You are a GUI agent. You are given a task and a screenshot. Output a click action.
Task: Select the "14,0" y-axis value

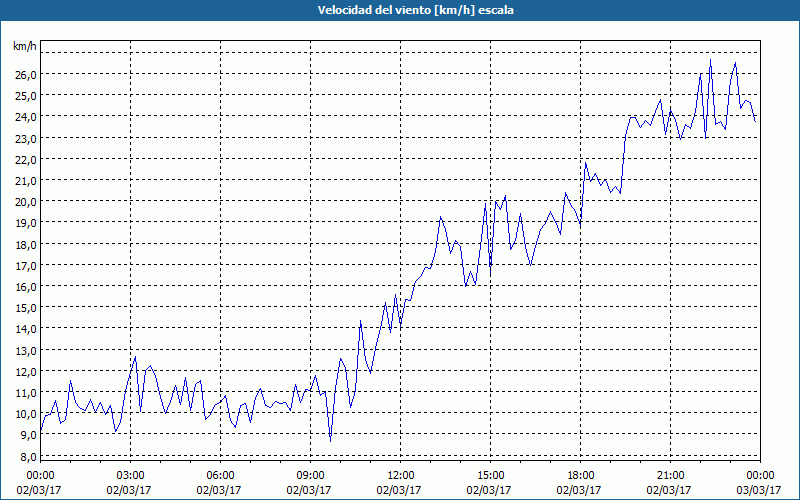[x=26, y=329]
